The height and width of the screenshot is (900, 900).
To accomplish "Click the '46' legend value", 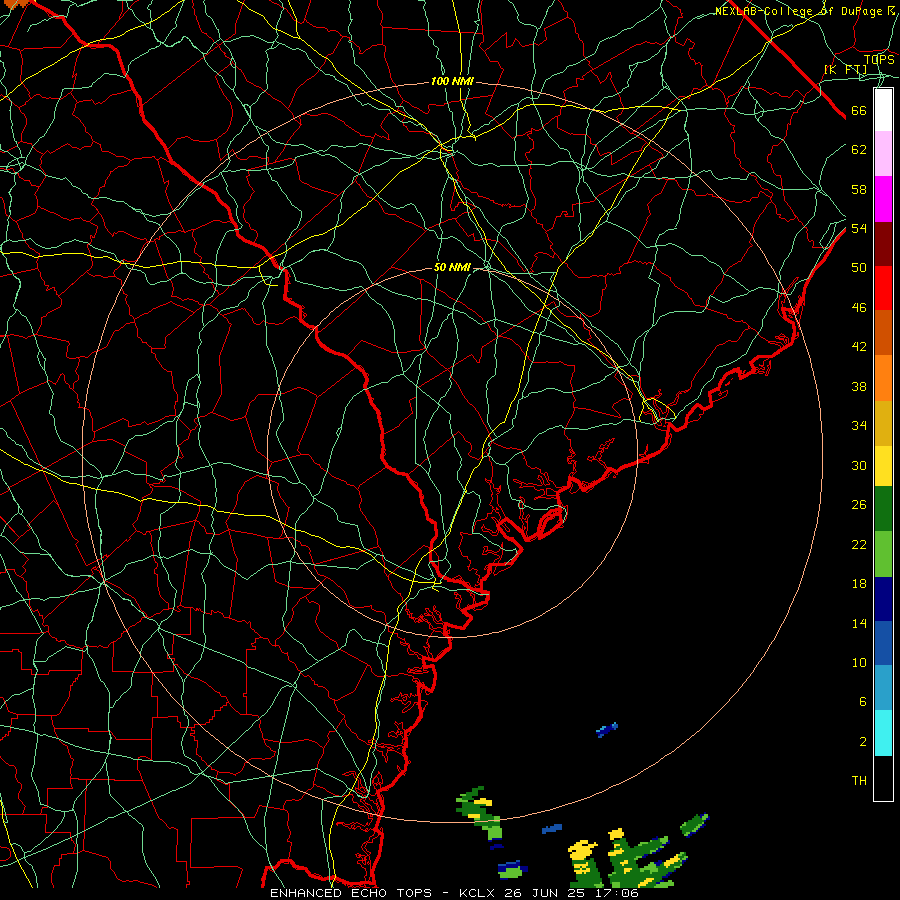I will point(859,308).
